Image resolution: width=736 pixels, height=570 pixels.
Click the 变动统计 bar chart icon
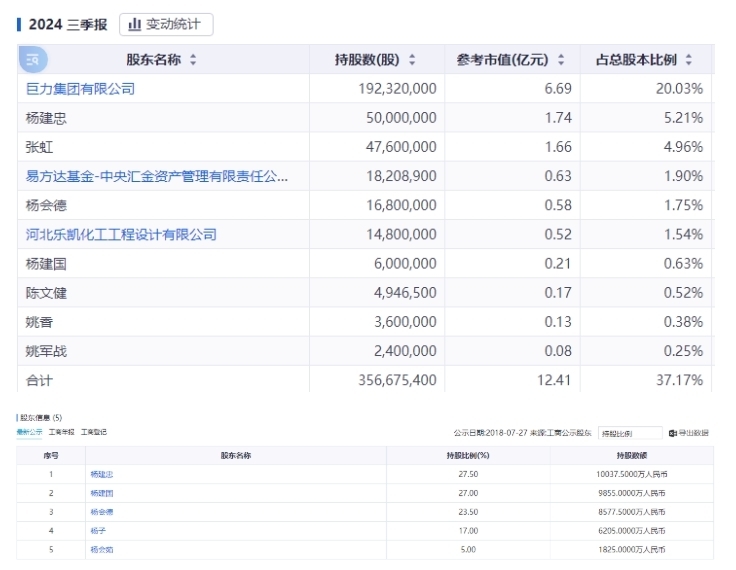point(135,24)
